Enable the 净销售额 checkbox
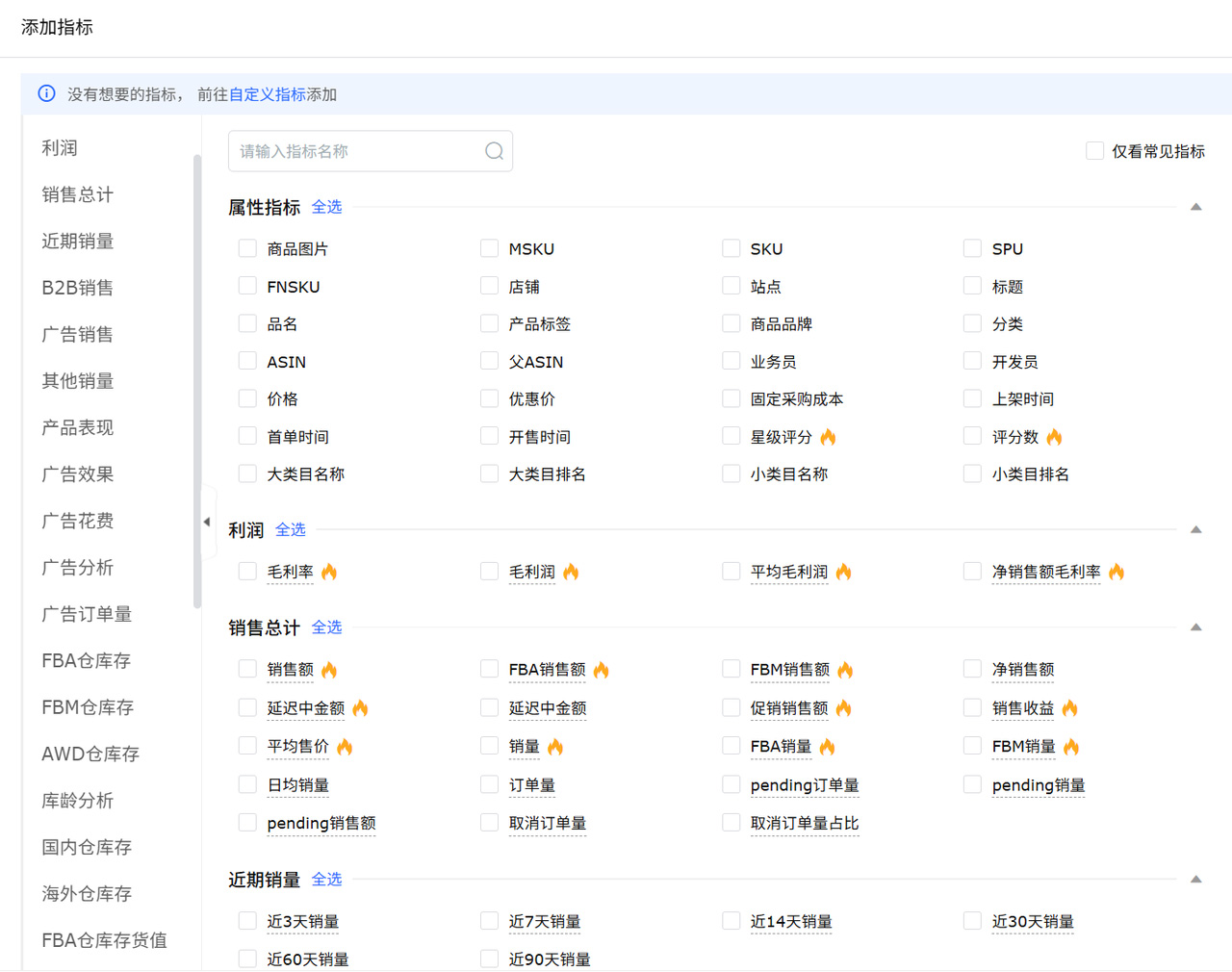The width and height of the screenshot is (1232, 972). pos(972,669)
